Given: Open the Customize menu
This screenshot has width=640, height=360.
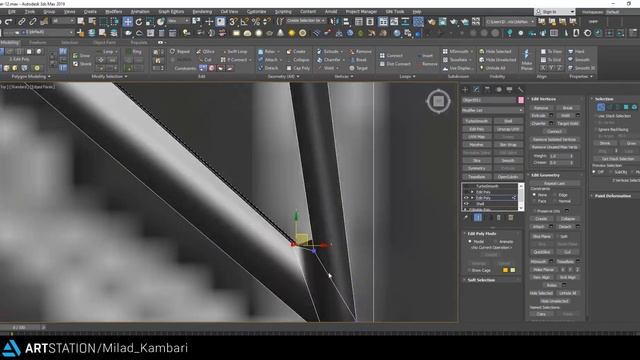Looking at the screenshot, I should point(256,12).
